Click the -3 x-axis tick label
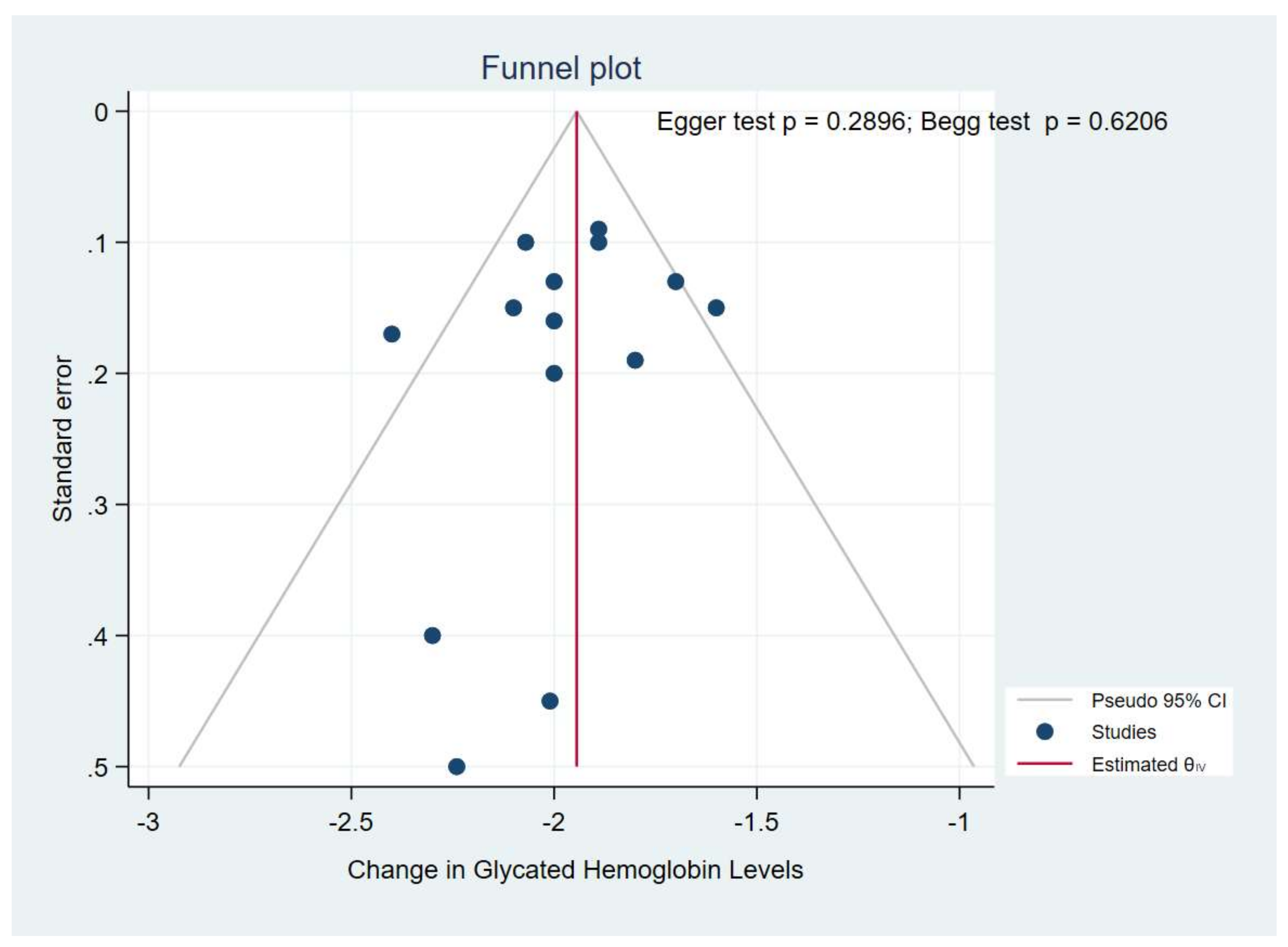 (x=148, y=822)
